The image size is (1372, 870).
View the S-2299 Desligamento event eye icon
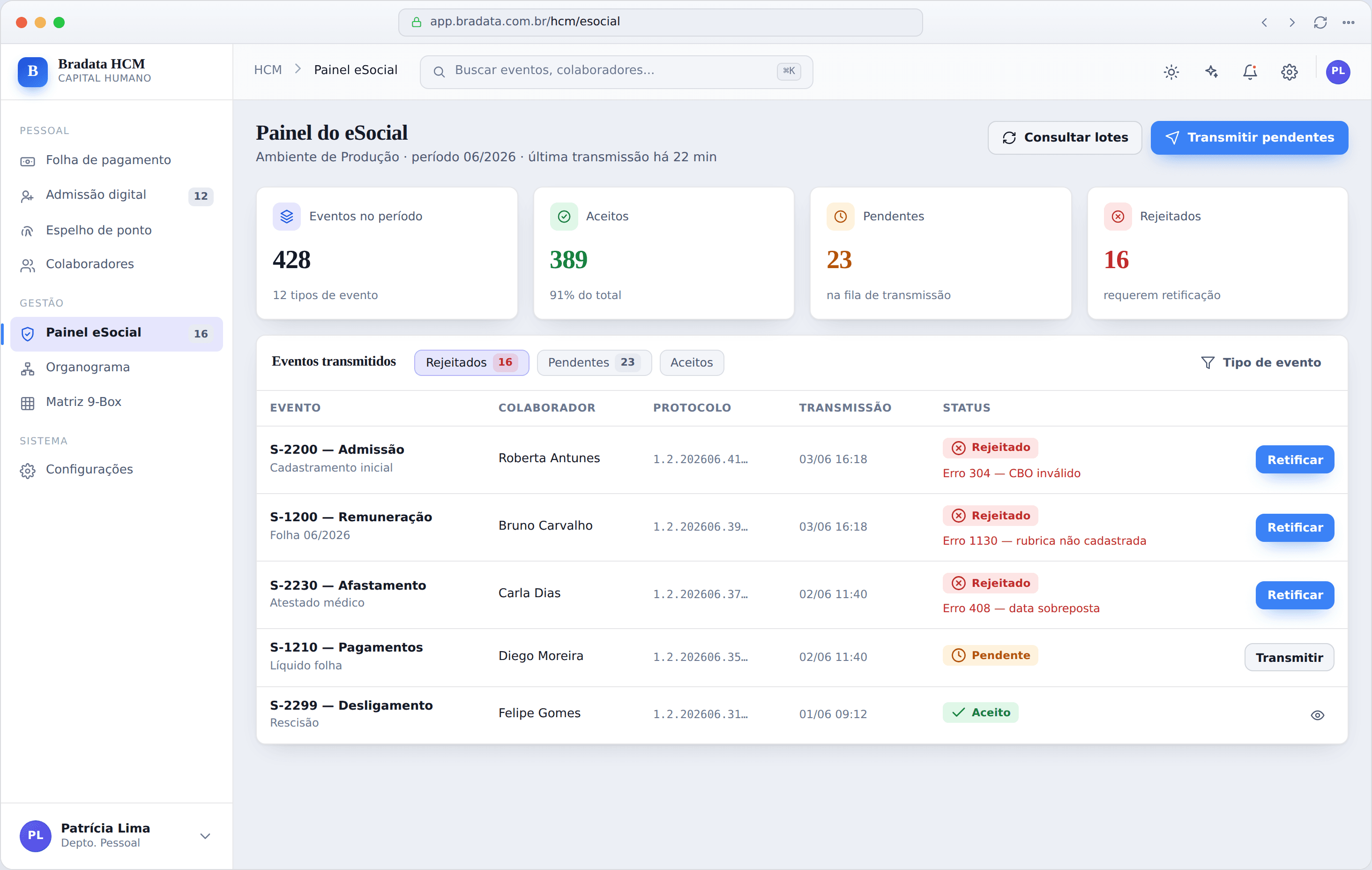point(1317,715)
